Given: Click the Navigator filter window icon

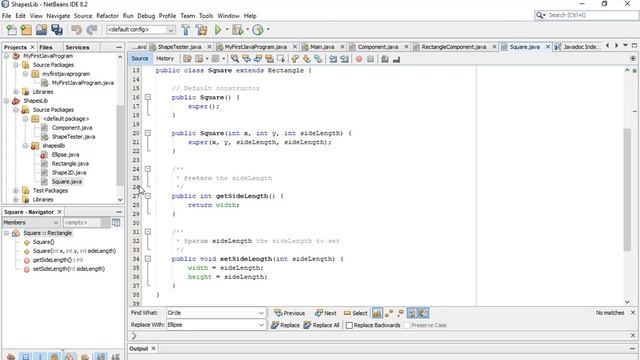Looking at the screenshot, I should pyautogui.click(x=116, y=222).
